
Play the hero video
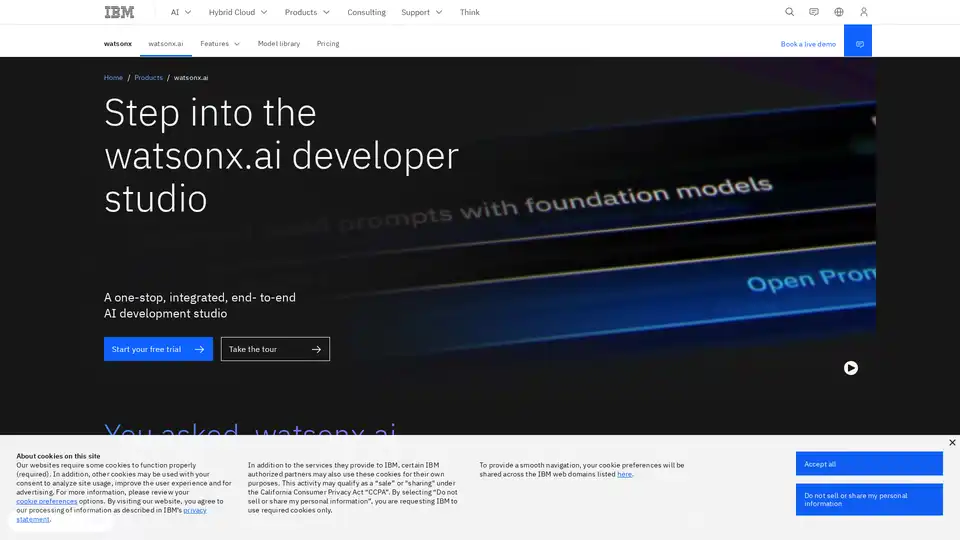pyautogui.click(x=850, y=368)
